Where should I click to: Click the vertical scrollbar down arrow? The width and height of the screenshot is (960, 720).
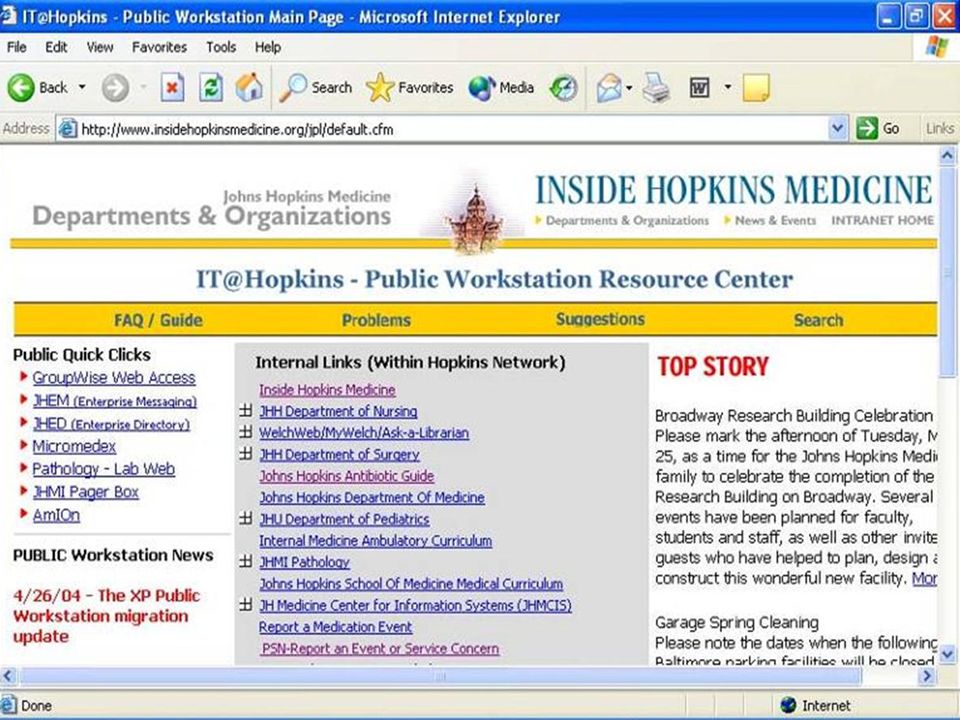pos(947,653)
